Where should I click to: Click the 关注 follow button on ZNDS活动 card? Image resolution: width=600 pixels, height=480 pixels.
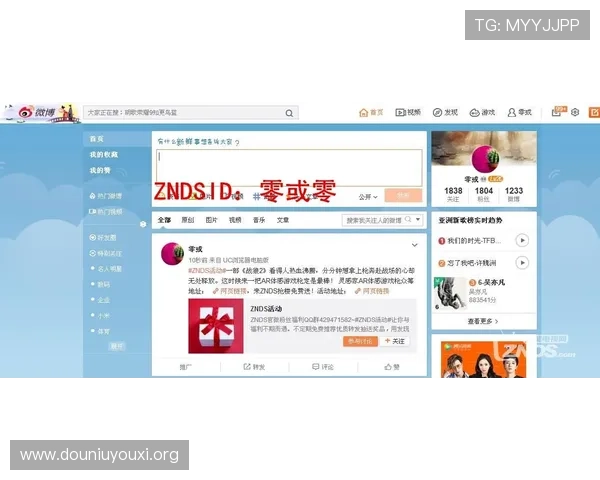pyautogui.click(x=395, y=341)
